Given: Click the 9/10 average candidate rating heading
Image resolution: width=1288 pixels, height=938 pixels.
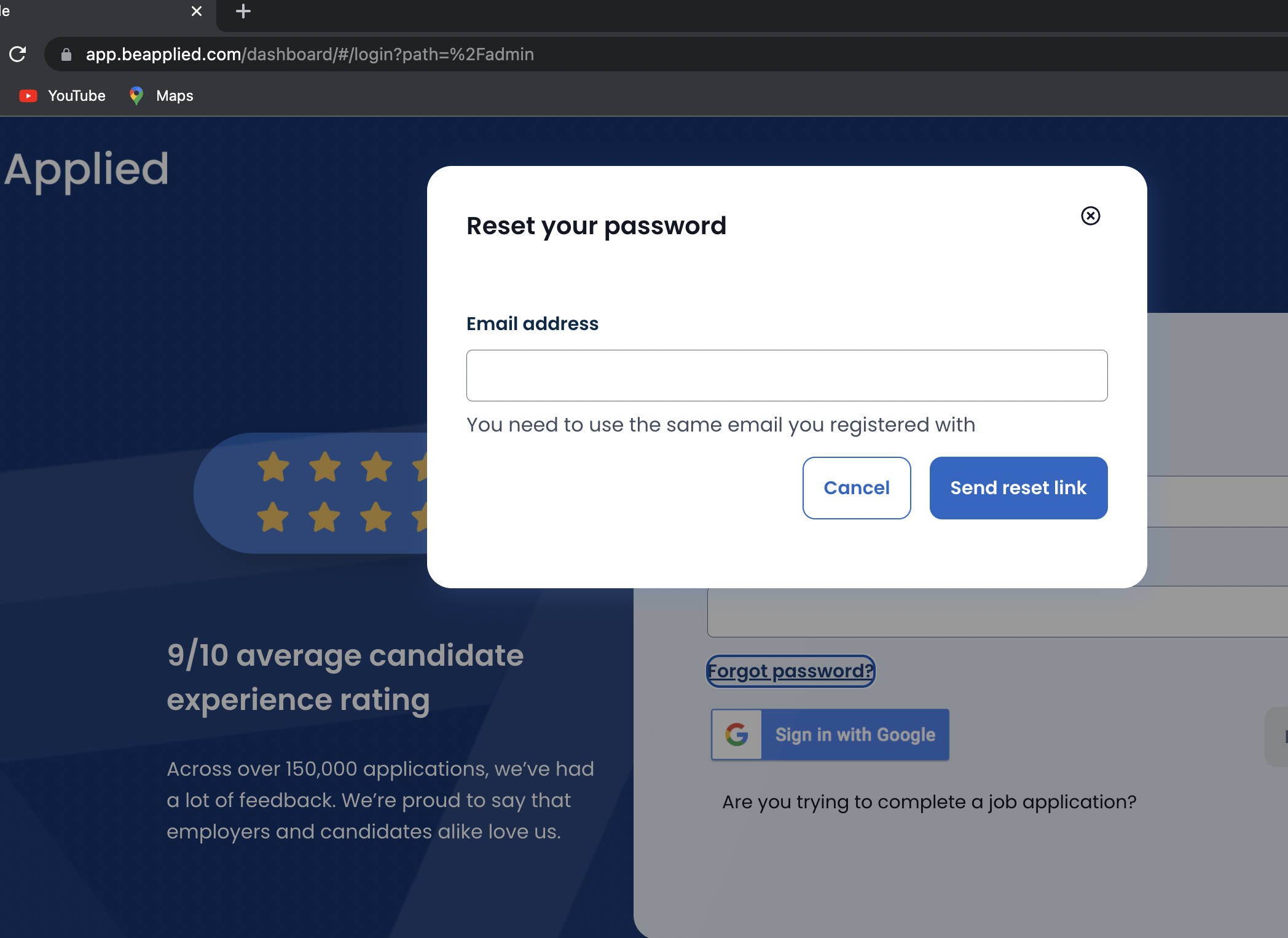Looking at the screenshot, I should (x=345, y=677).
